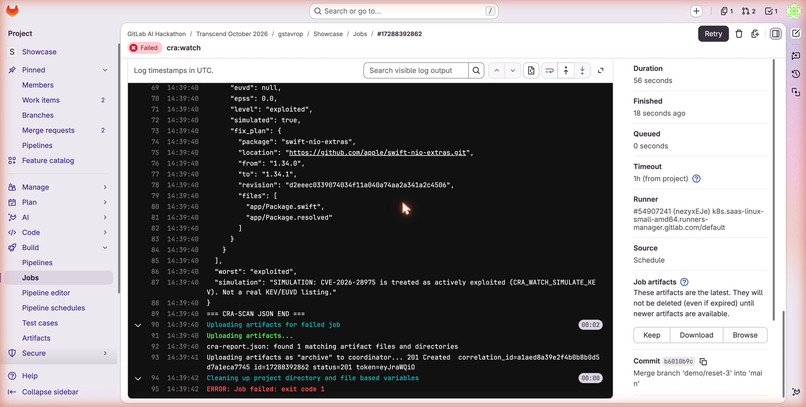
Task: Click the sessions icon on right rail
Action: 796,92
